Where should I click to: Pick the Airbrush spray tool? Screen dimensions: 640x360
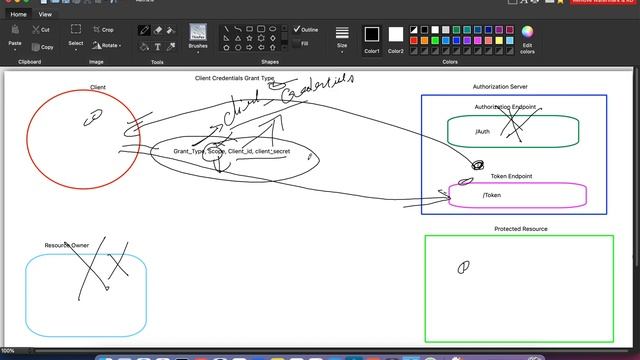click(x=171, y=30)
